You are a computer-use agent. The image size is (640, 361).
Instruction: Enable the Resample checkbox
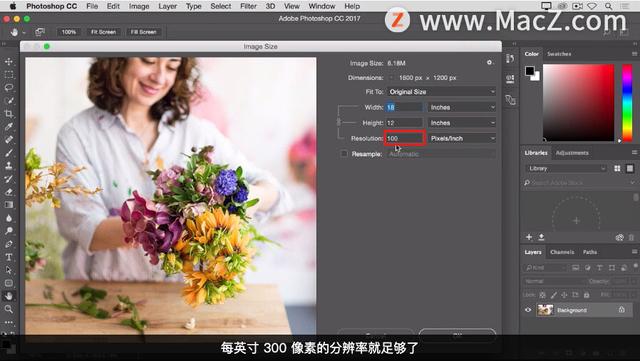344,154
